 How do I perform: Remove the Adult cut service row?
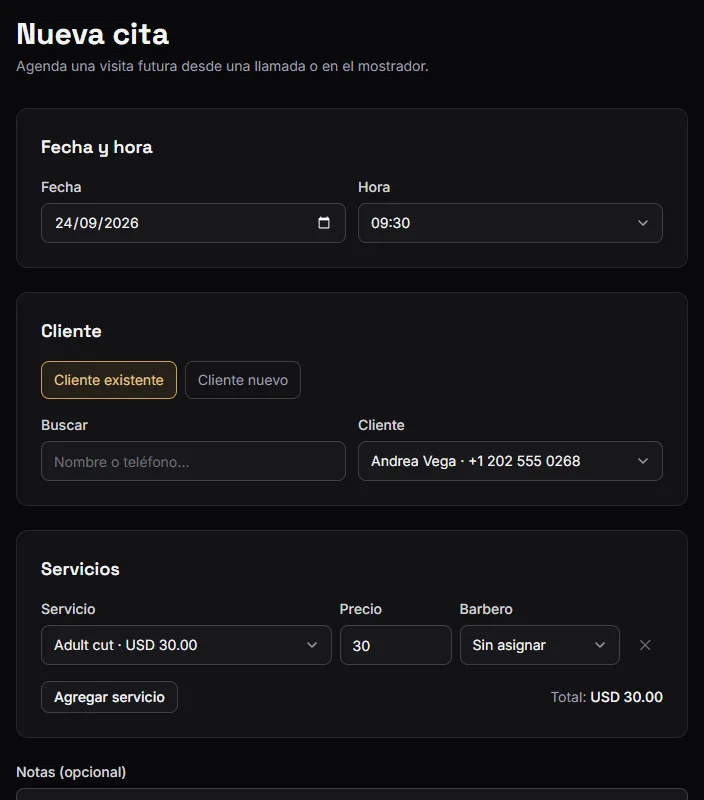pyautogui.click(x=645, y=645)
